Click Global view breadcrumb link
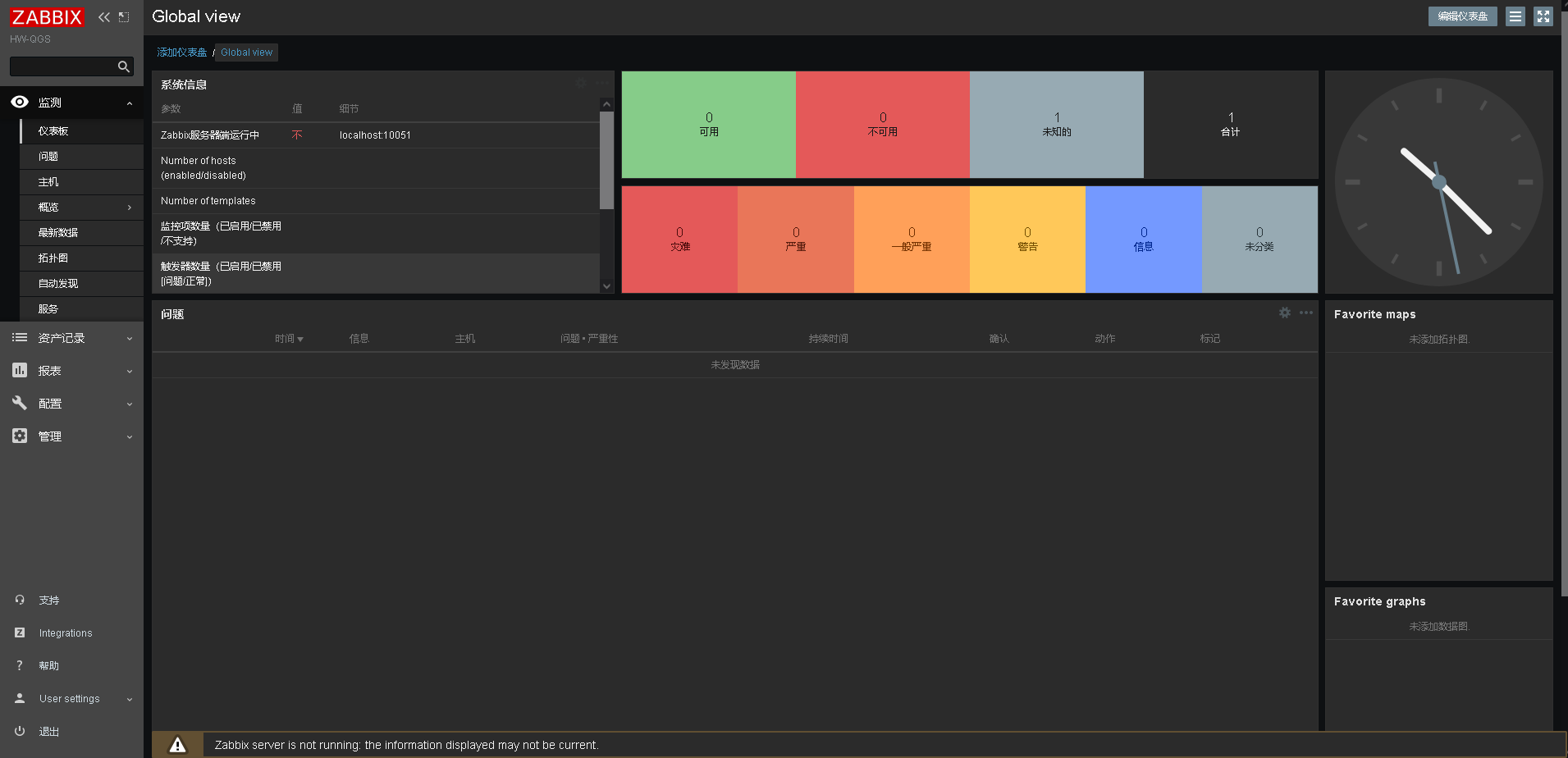The image size is (1568, 758). (x=247, y=53)
